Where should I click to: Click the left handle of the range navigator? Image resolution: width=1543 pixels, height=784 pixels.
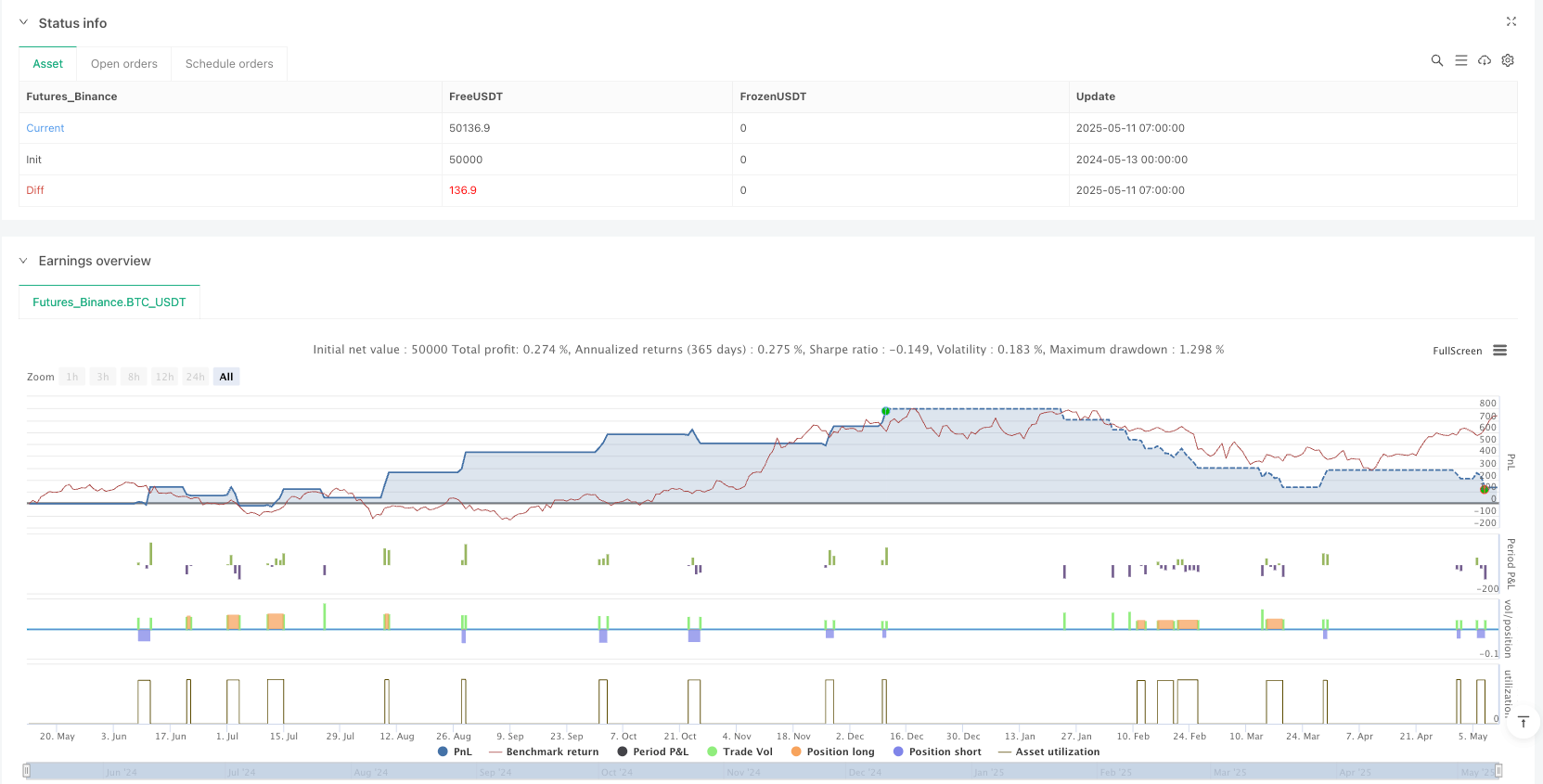tap(27, 771)
